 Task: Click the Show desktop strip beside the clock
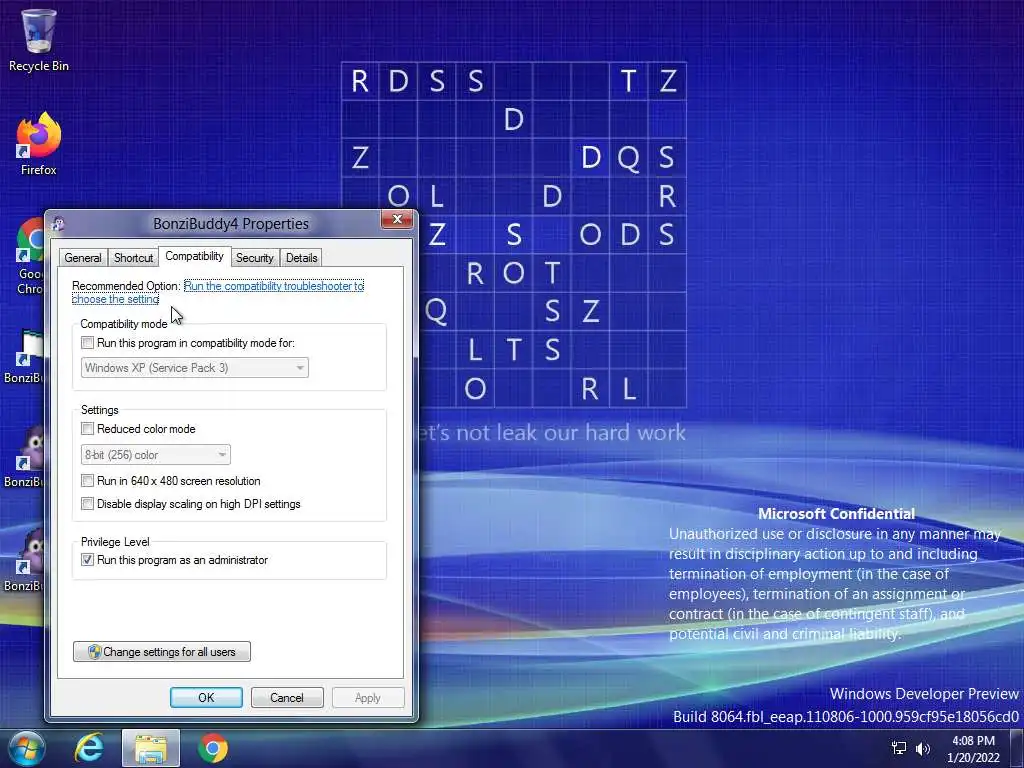(1017, 748)
